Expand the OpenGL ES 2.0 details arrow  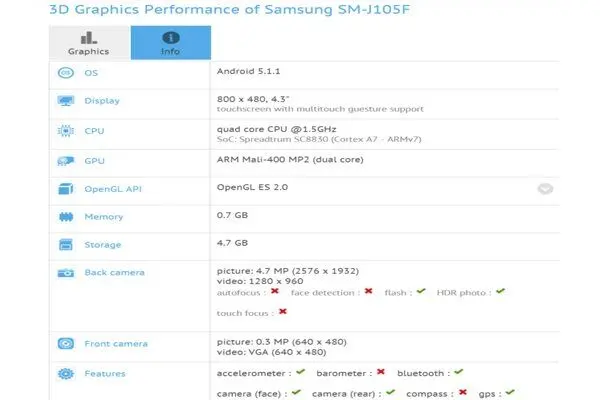pos(545,189)
